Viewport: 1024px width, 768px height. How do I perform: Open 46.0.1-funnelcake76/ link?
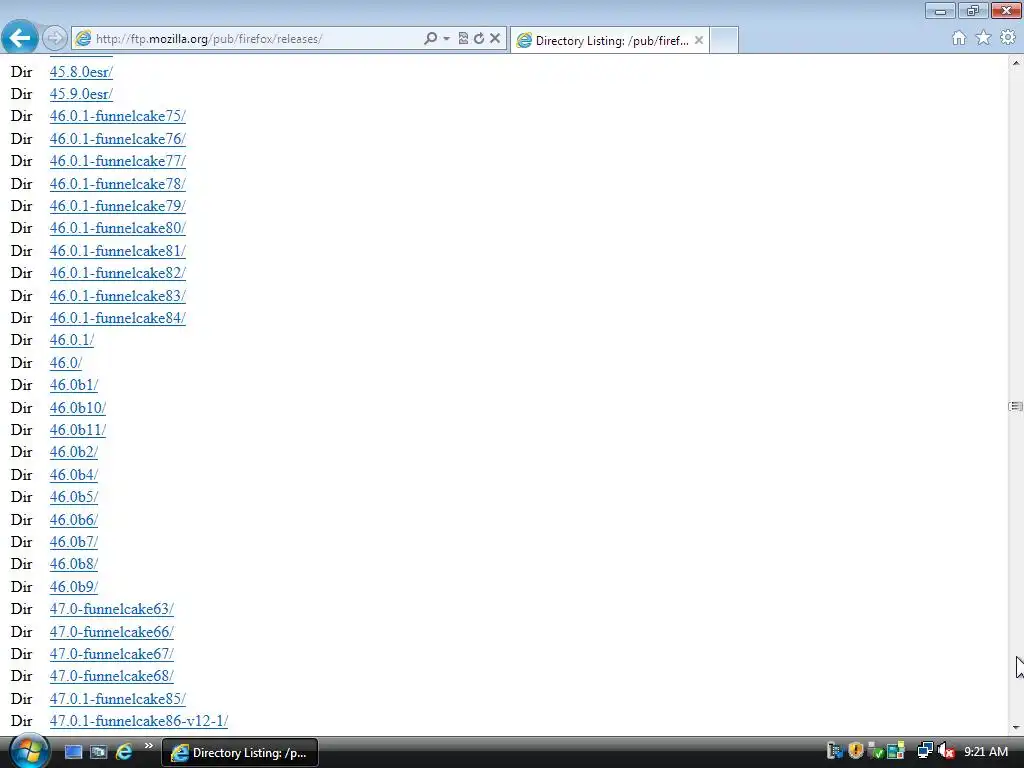tap(118, 139)
